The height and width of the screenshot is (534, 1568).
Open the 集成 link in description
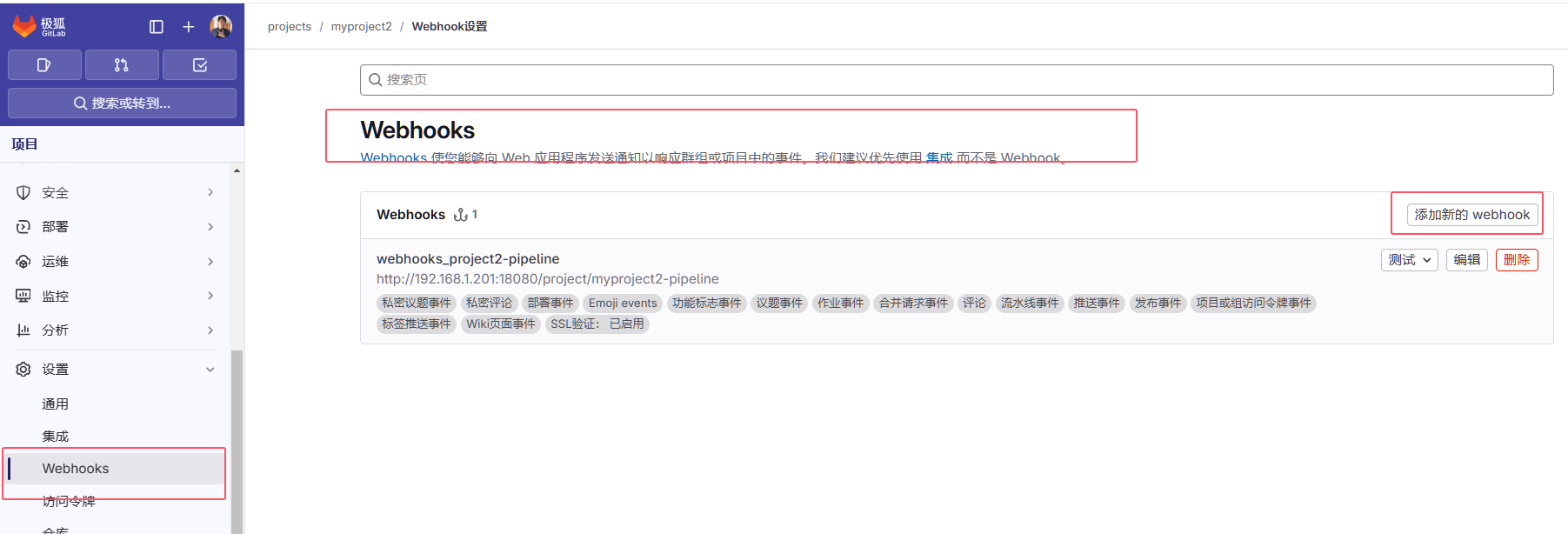pos(939,157)
